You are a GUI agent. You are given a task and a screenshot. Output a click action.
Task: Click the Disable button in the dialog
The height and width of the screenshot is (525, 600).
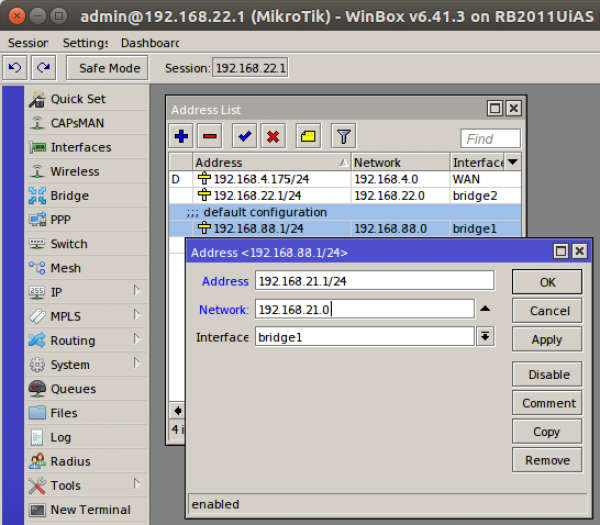547,374
